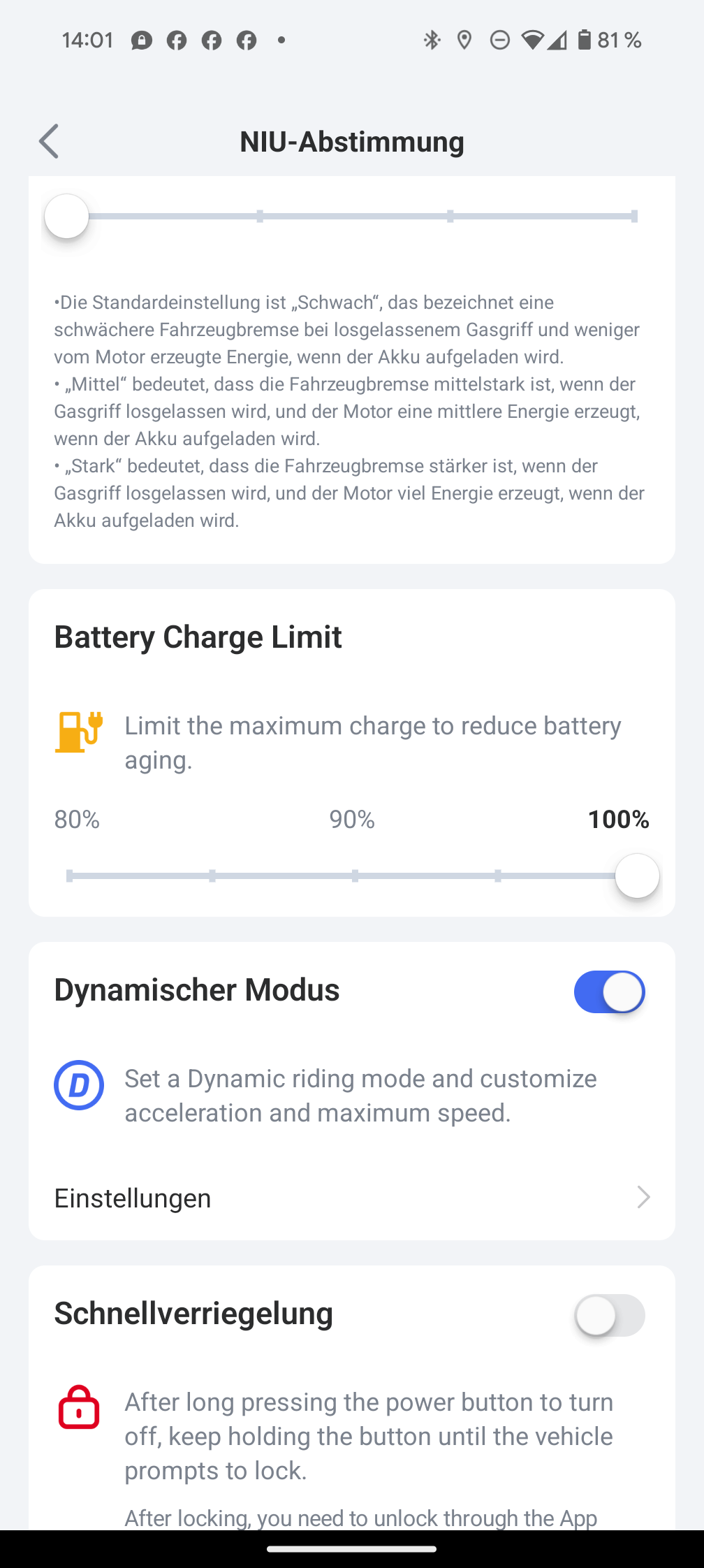Tap the Bluetooth status bar icon
704x1568 pixels.
click(432, 40)
